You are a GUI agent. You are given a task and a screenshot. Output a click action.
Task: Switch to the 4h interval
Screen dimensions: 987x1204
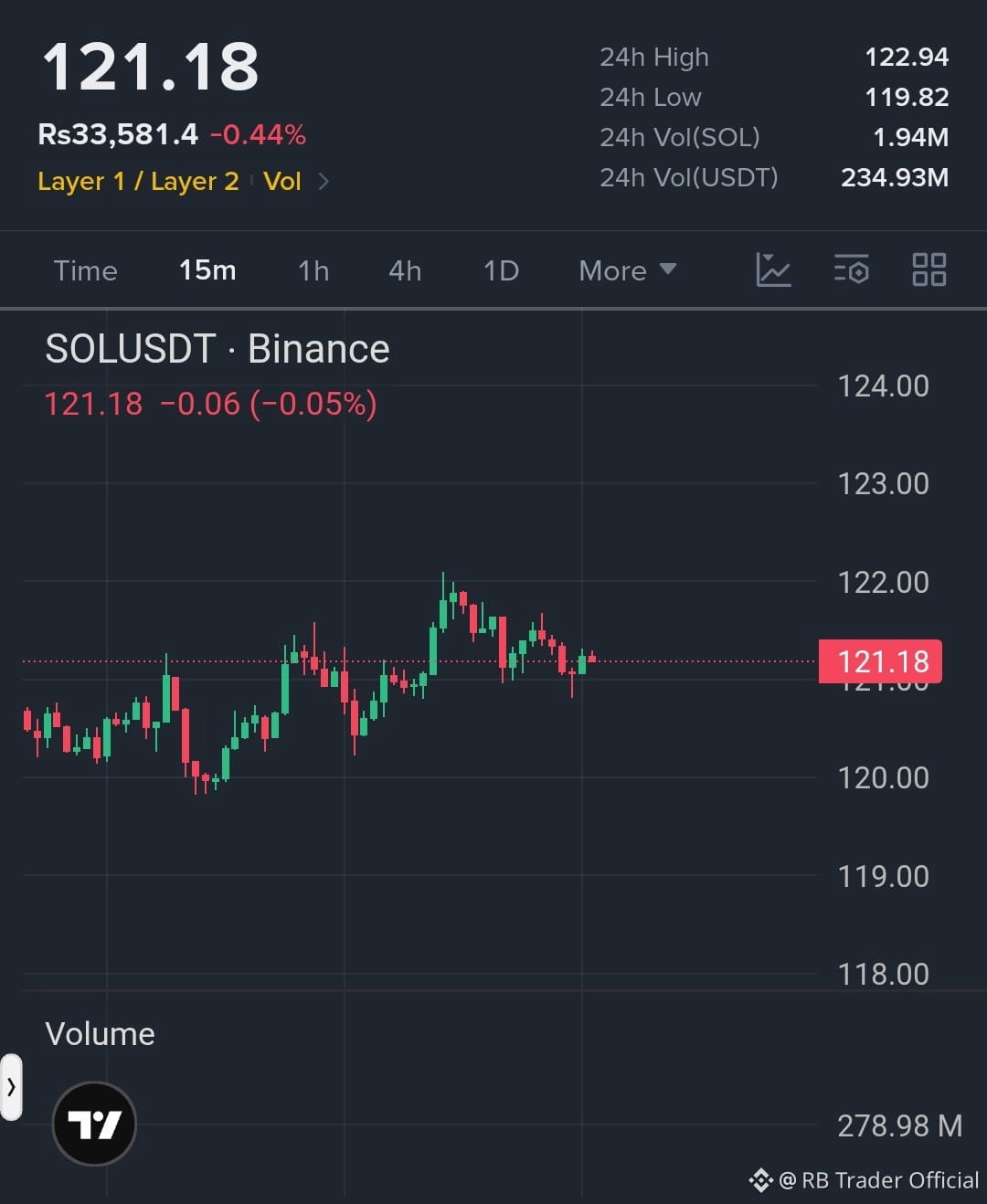click(x=405, y=270)
